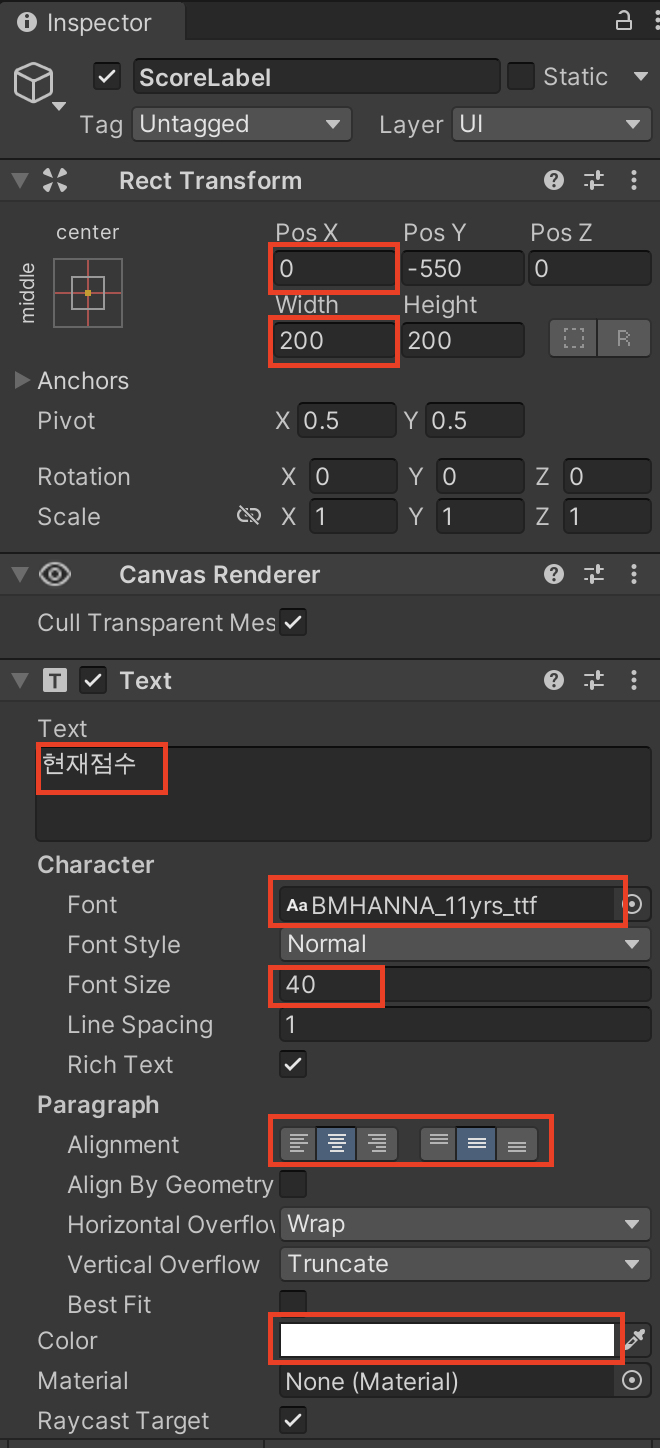
Task: Expand the Anchors foldout
Action: click(22, 381)
